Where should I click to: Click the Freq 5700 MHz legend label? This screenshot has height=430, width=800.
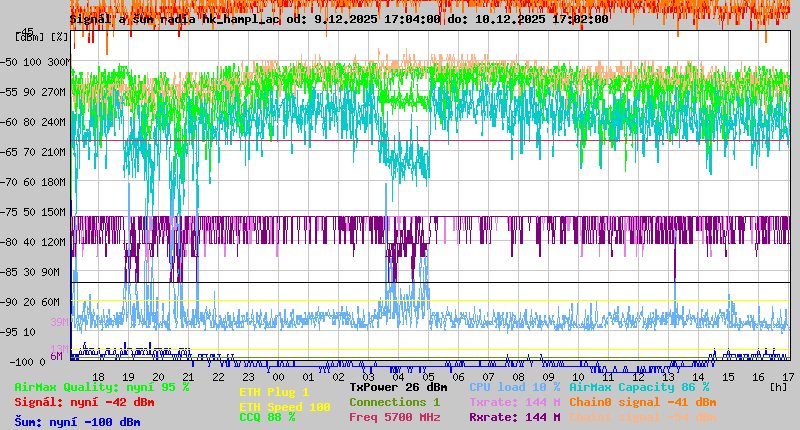coord(394,417)
